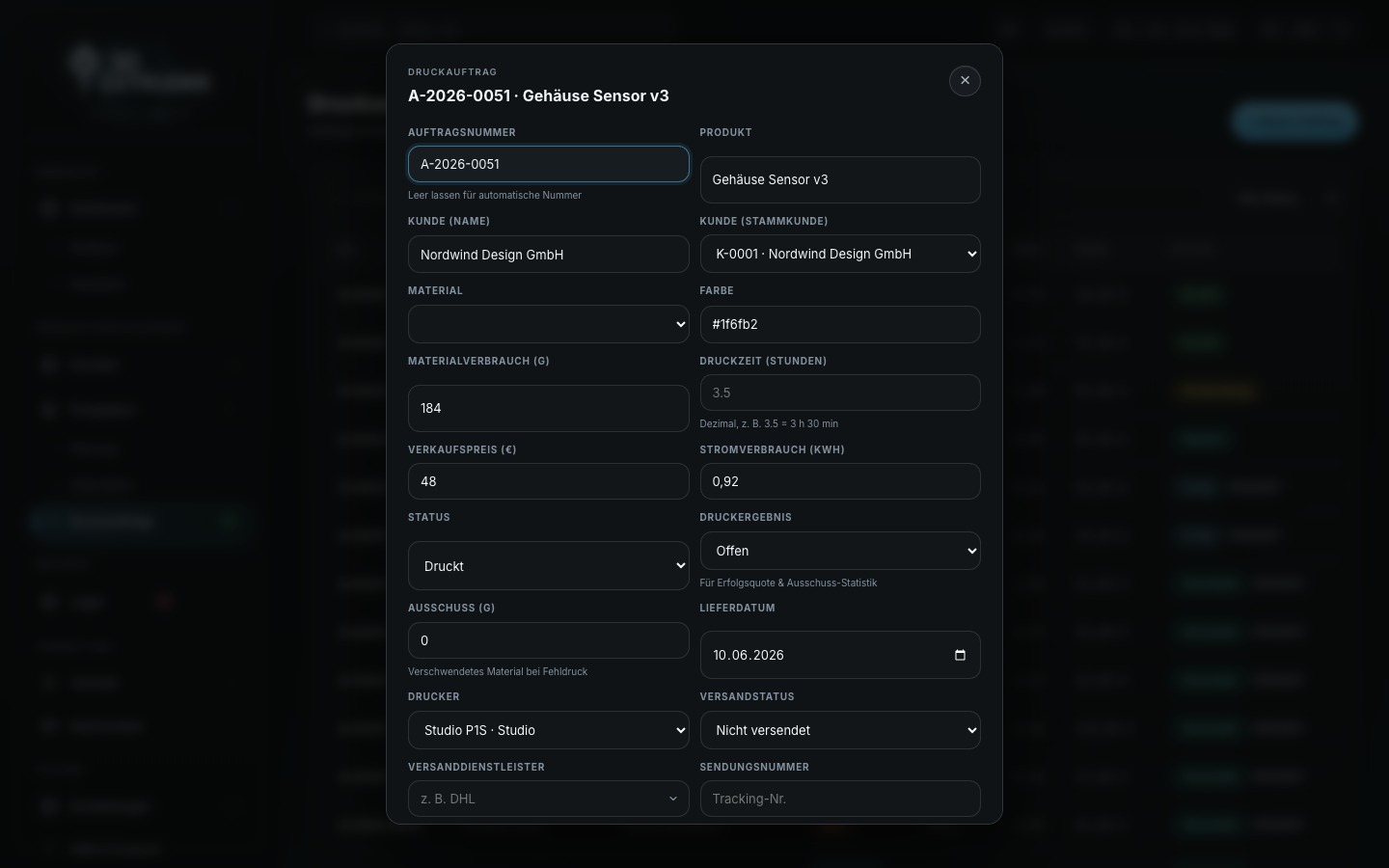Click the Auftragsnummer input field
This screenshot has height=868, width=1389.
tap(548, 164)
